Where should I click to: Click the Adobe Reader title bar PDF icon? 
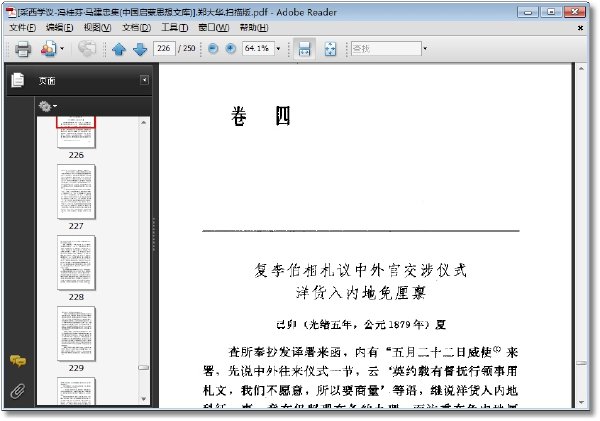point(11,12)
